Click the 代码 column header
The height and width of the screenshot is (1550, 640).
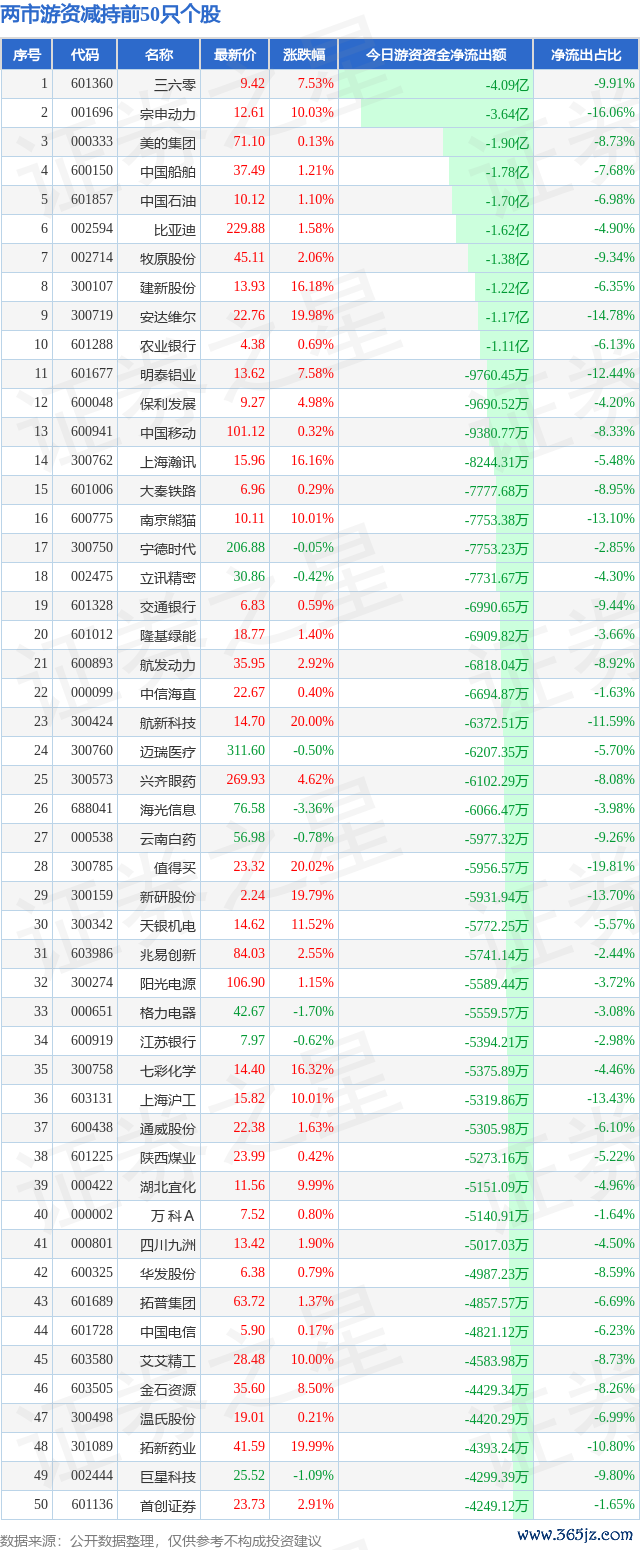tap(85, 55)
